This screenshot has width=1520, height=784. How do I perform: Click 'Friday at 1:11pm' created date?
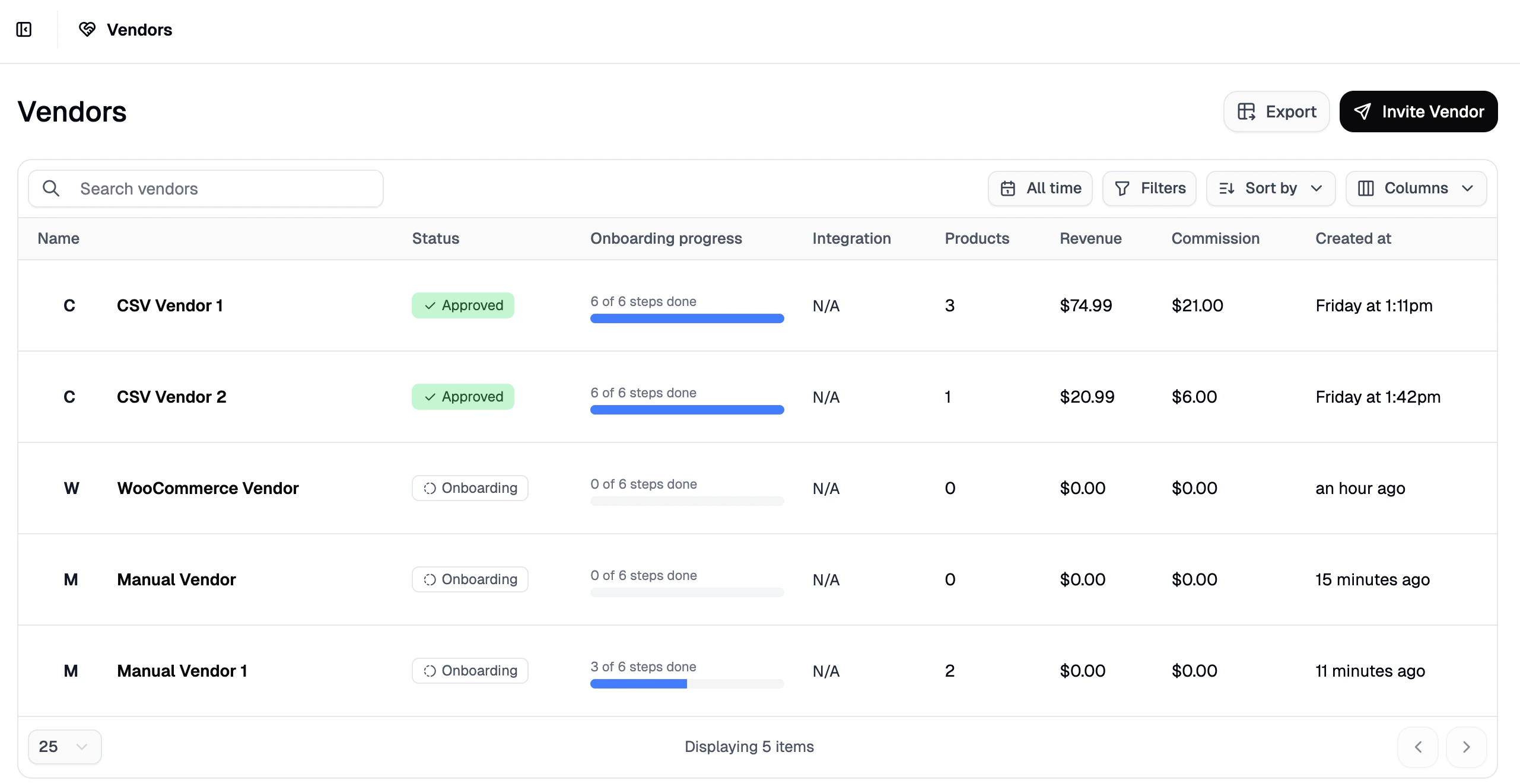coord(1373,305)
